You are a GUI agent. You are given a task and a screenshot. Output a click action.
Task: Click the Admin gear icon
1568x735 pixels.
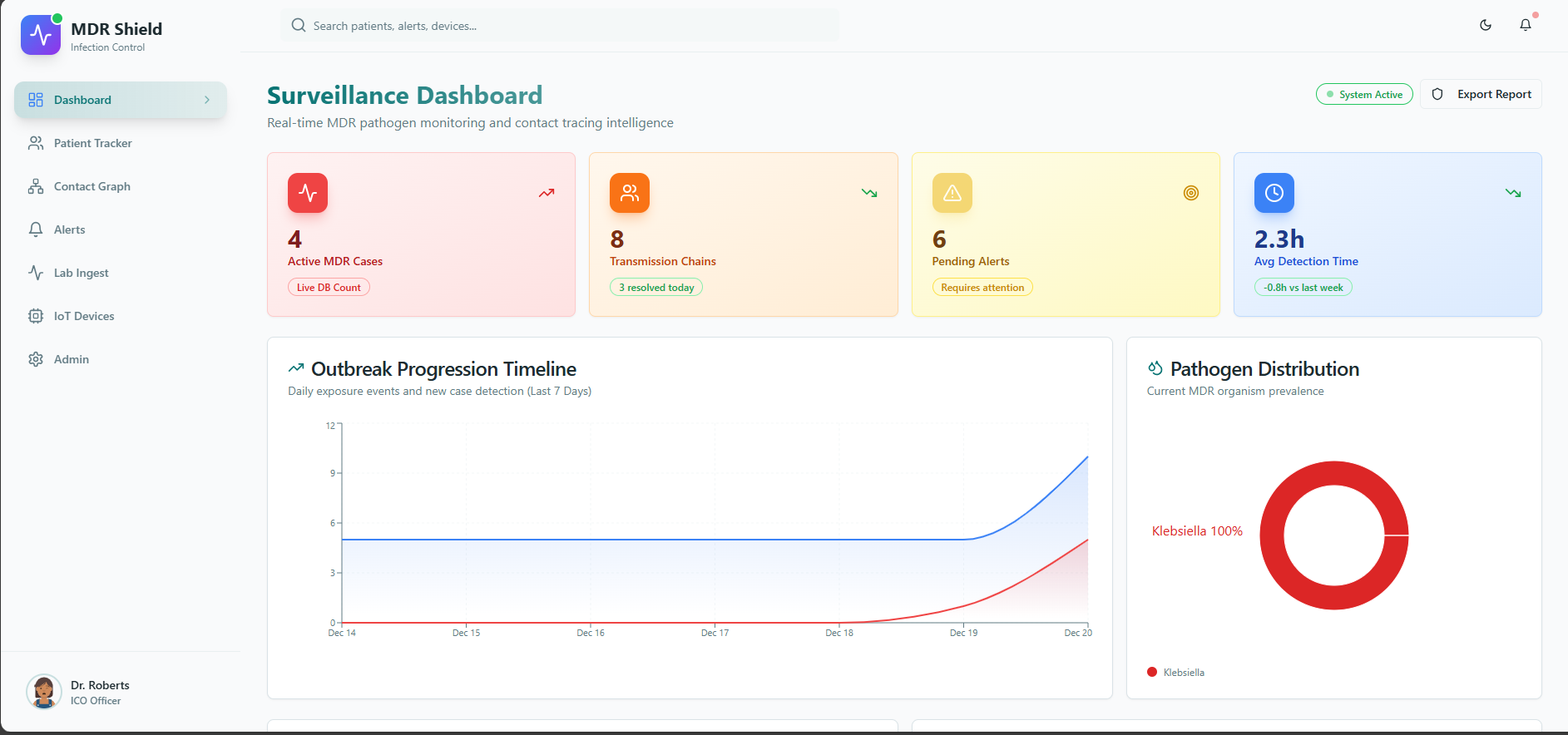[x=36, y=359]
